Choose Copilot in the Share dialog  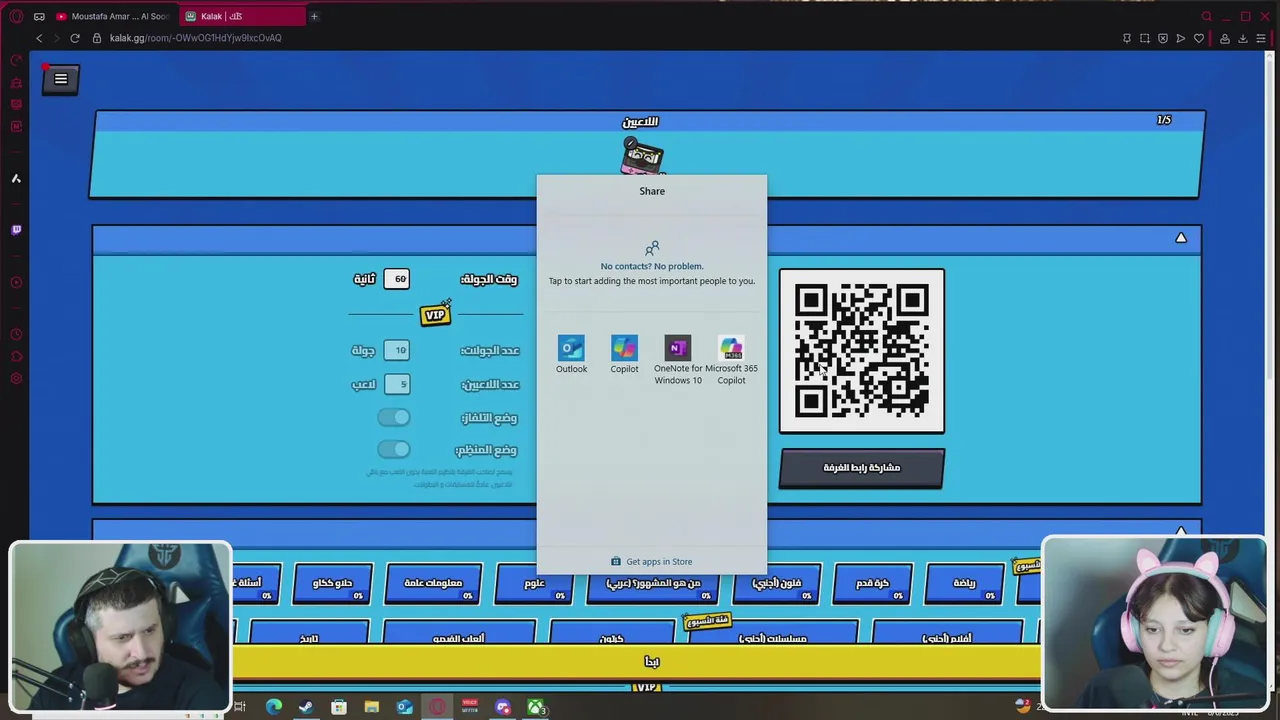[x=624, y=355]
